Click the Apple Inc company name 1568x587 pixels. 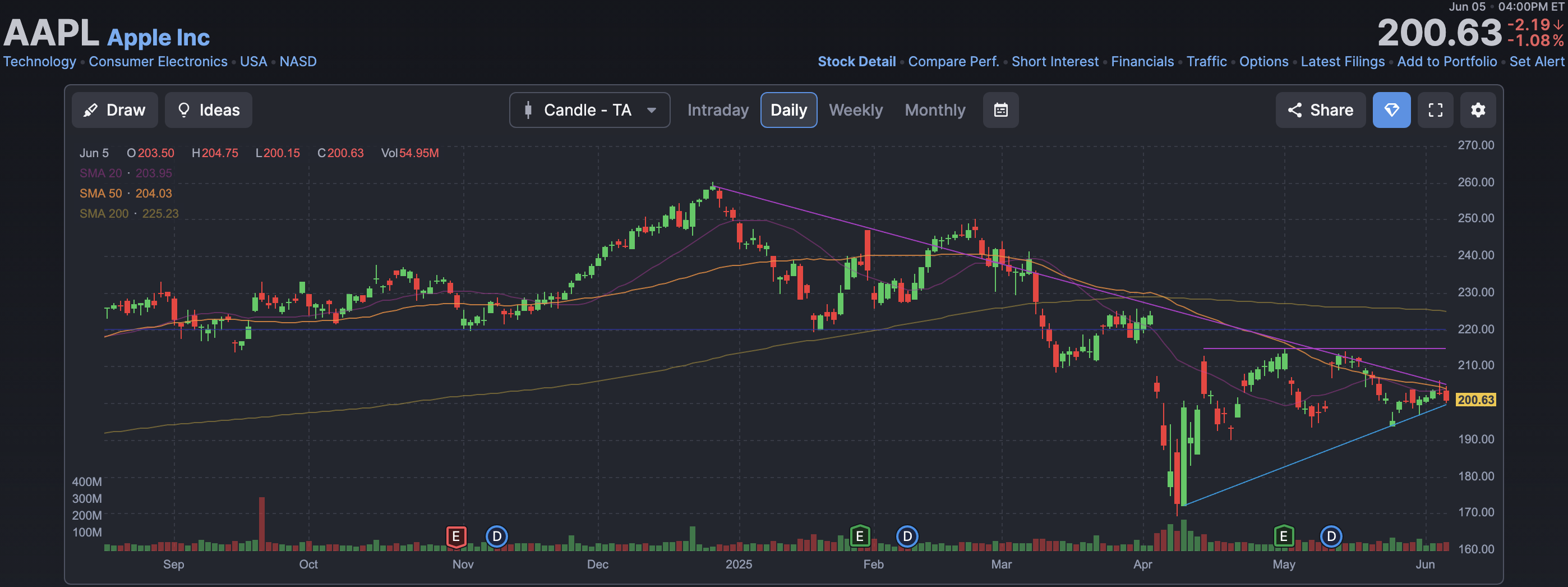[158, 38]
